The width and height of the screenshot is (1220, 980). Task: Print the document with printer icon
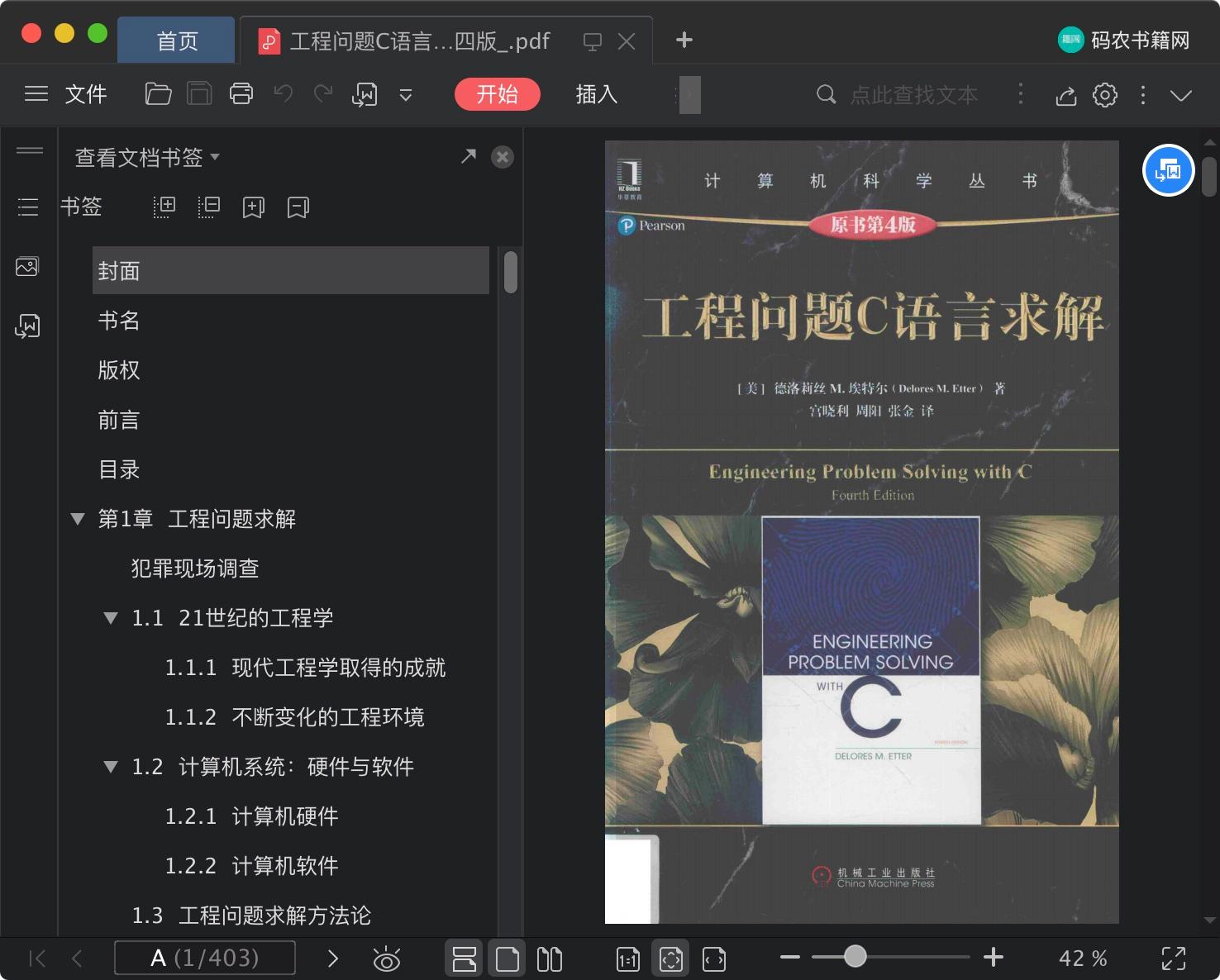[241, 94]
